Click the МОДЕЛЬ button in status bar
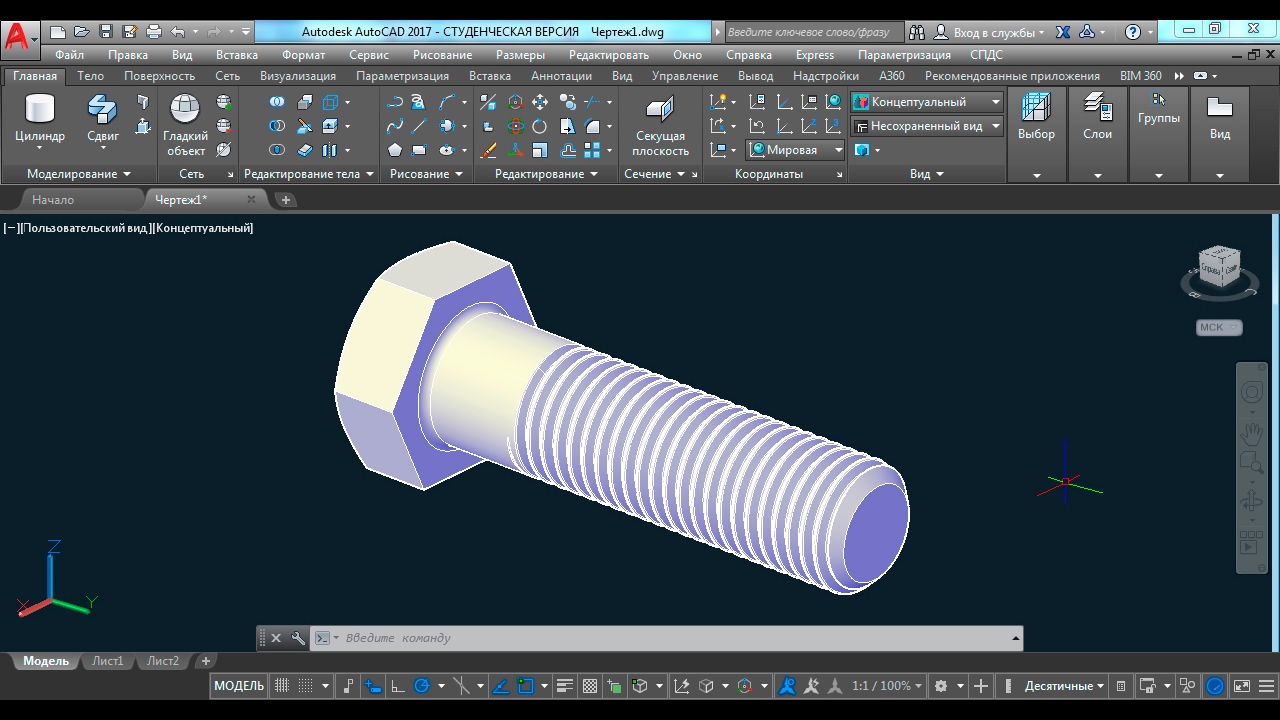 tap(239, 686)
